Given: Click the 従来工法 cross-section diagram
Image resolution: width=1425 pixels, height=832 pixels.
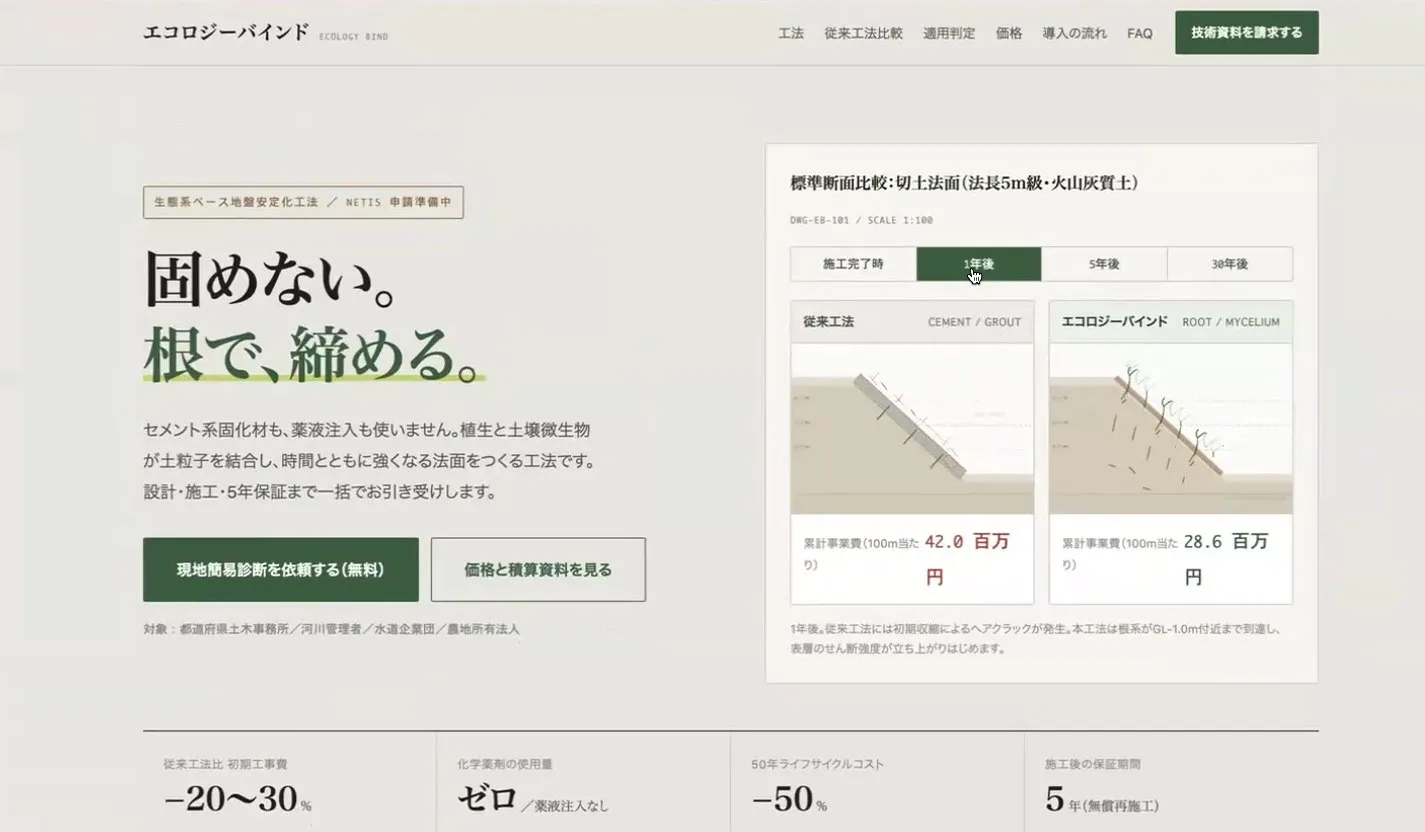Looking at the screenshot, I should click(x=912, y=429).
